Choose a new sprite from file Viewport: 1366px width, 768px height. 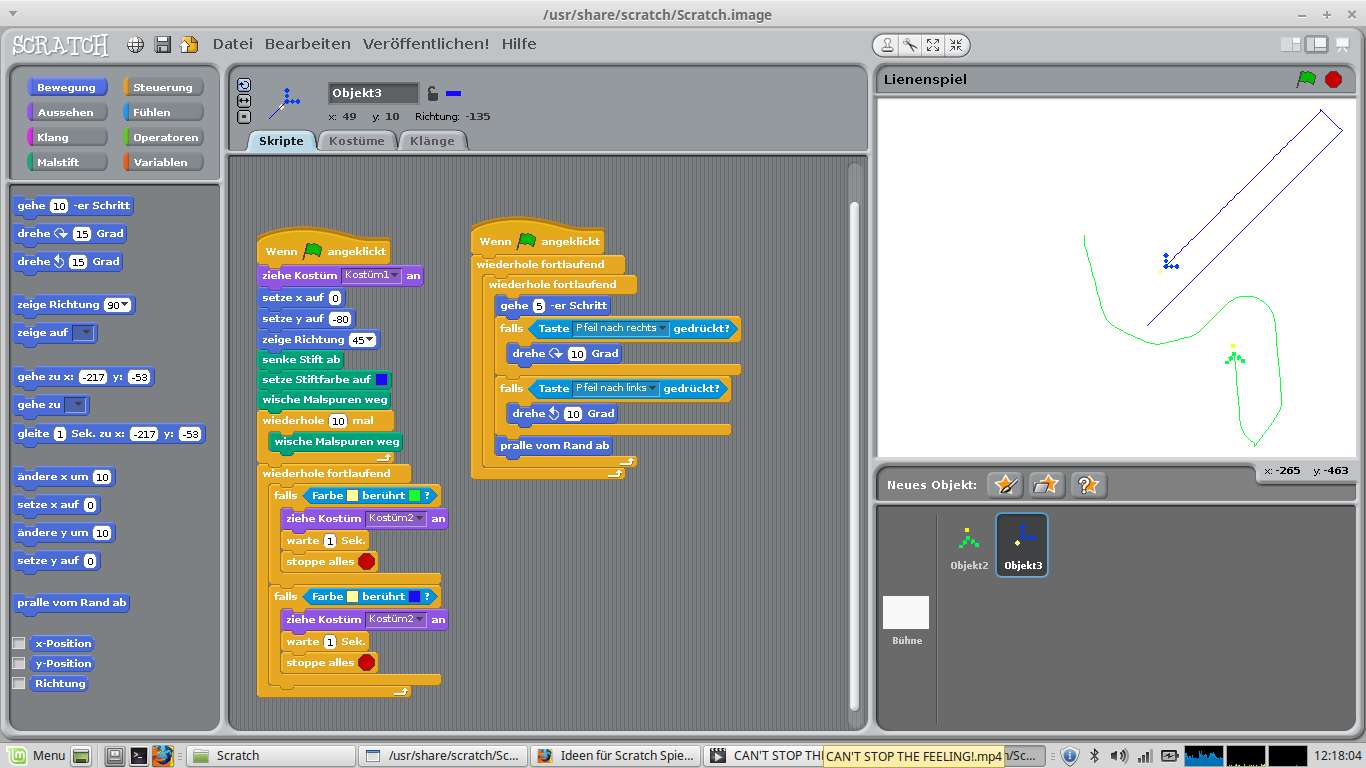tap(1047, 484)
